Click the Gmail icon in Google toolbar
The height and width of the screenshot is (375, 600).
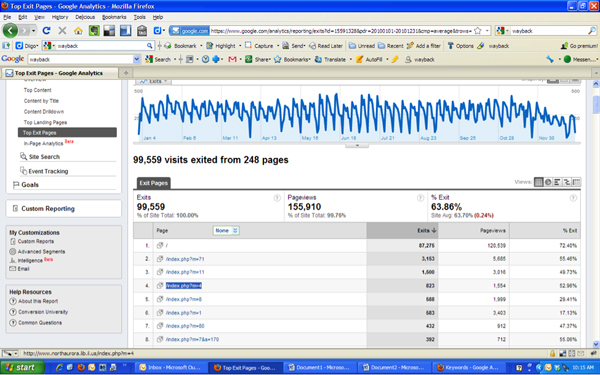point(232,59)
